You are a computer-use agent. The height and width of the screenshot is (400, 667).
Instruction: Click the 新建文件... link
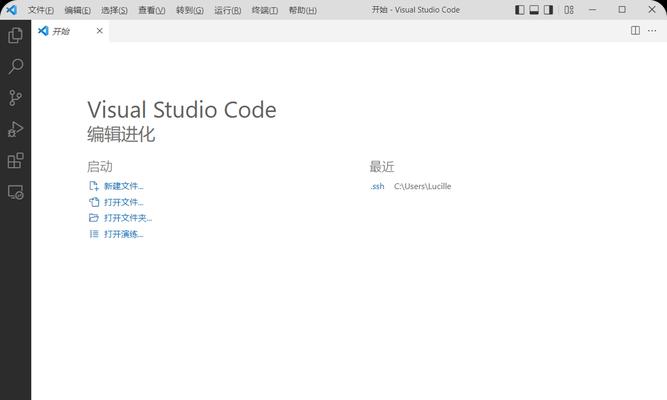pos(124,186)
